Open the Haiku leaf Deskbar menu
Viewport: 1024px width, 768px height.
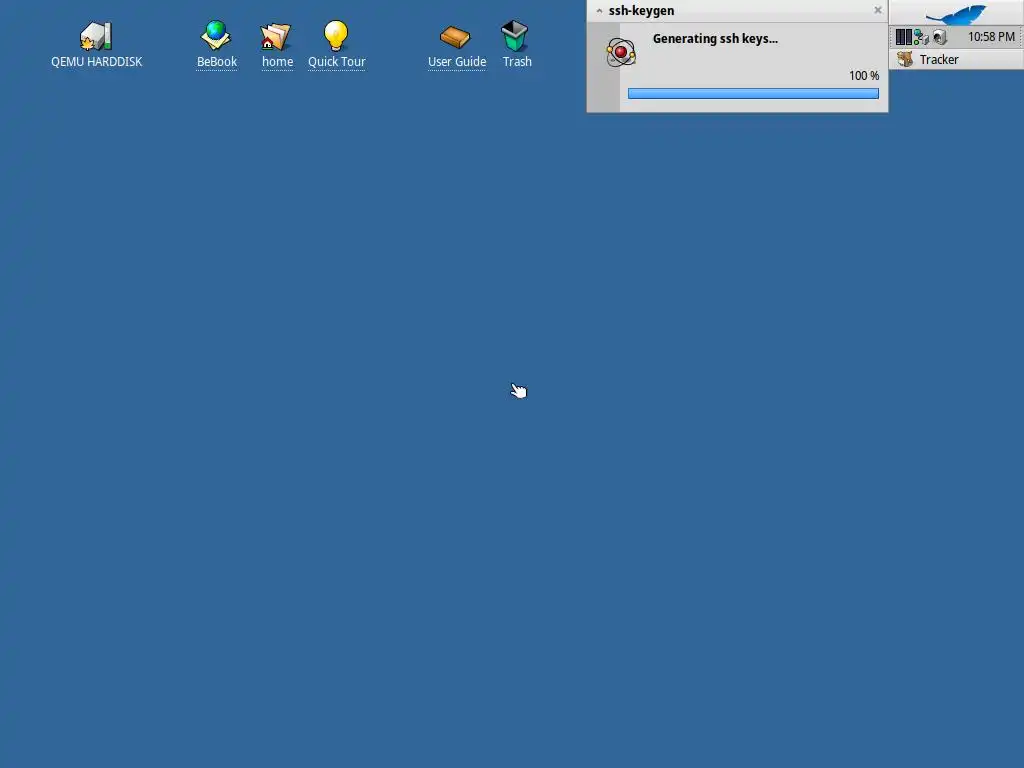point(956,13)
